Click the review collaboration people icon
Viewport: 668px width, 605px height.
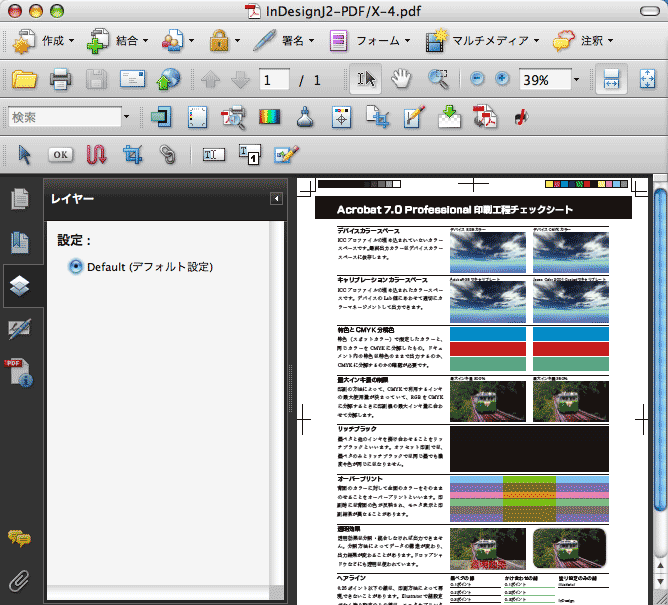tap(173, 41)
